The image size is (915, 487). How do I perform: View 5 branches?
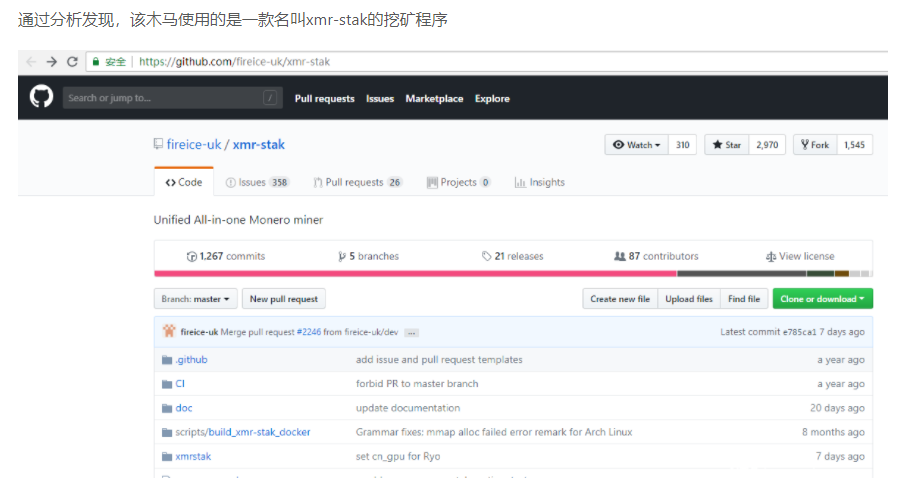point(369,256)
